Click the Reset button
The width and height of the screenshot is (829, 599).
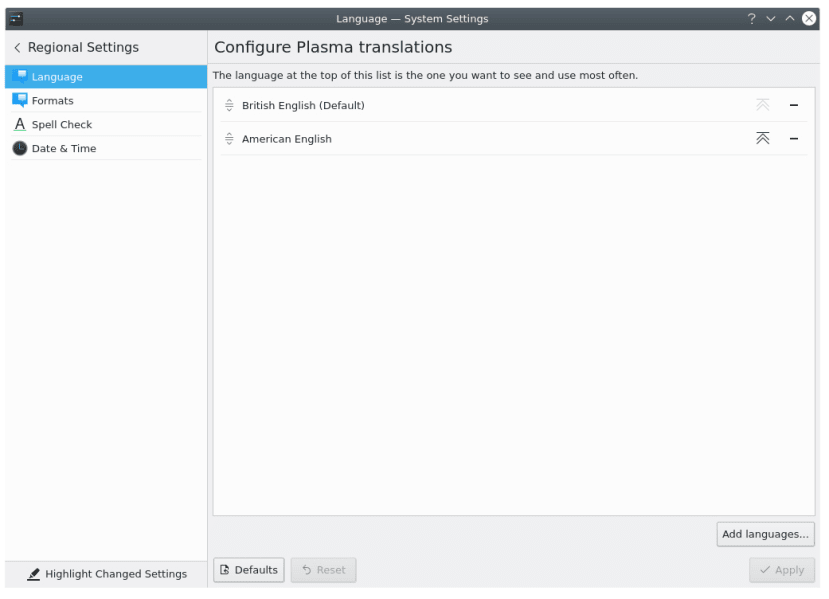323,570
